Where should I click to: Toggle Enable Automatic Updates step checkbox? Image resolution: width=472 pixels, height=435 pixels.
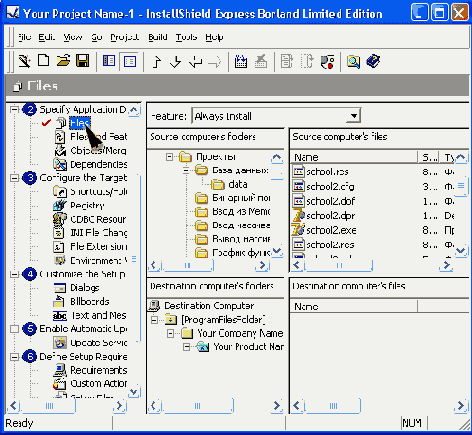(x=14, y=329)
